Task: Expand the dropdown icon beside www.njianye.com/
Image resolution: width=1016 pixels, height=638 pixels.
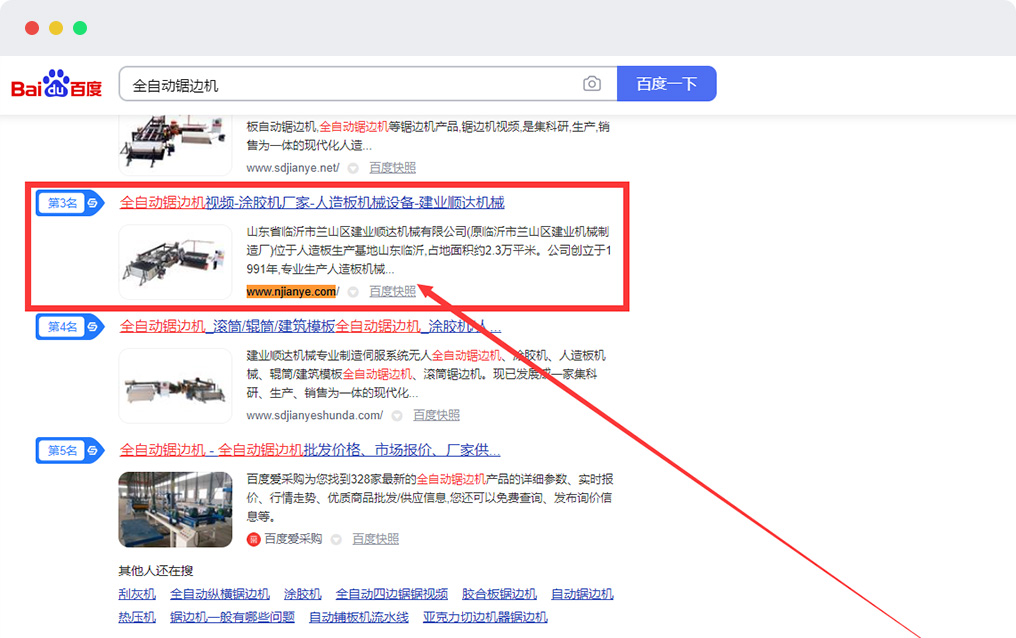Action: (353, 292)
